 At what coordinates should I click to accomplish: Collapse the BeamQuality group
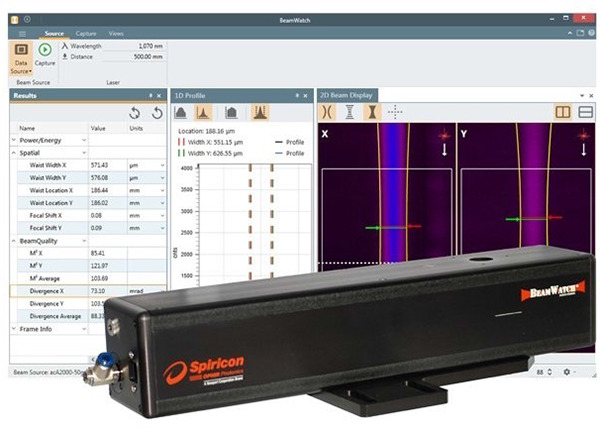pos(14,241)
